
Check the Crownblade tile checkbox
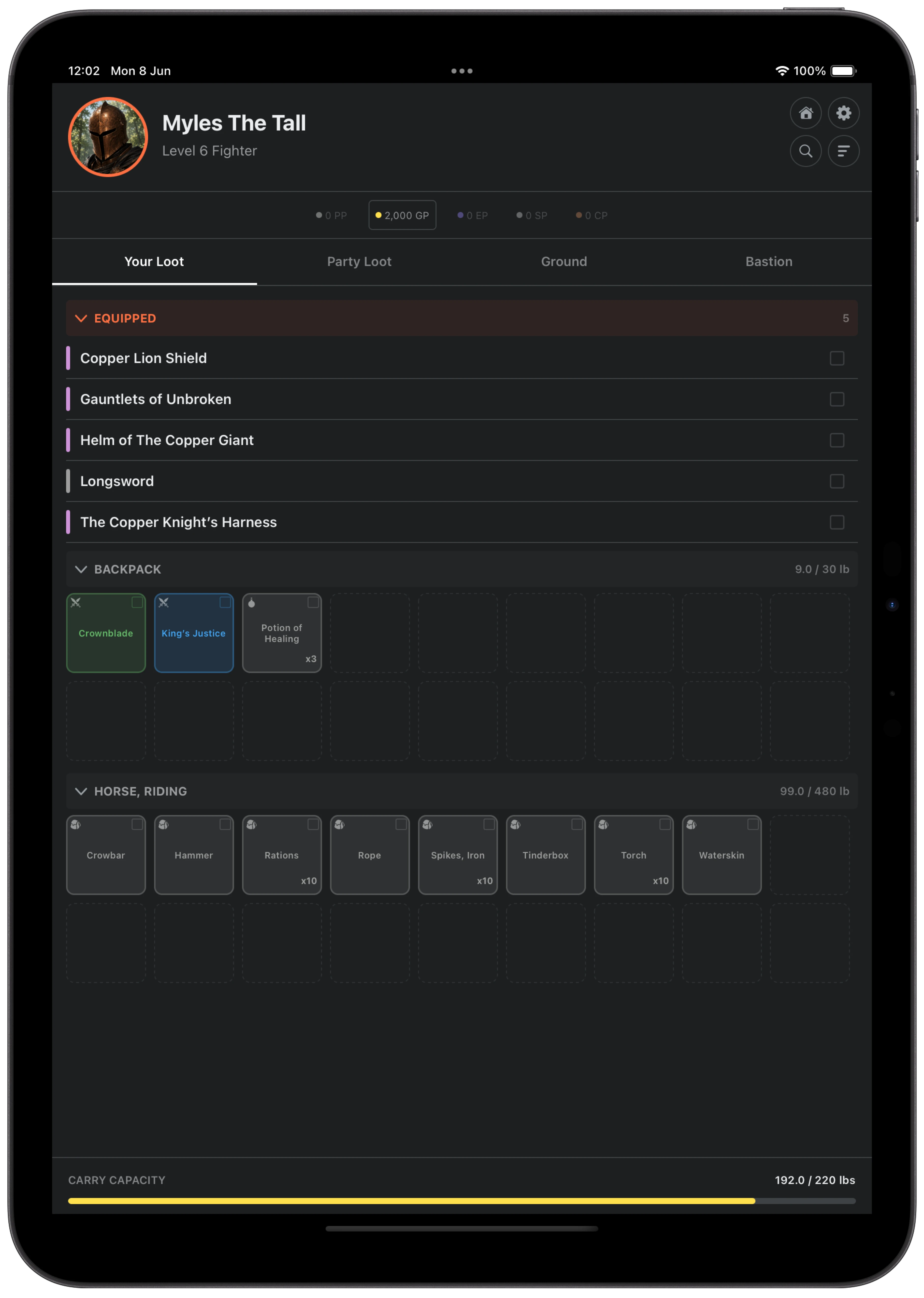[x=137, y=602]
